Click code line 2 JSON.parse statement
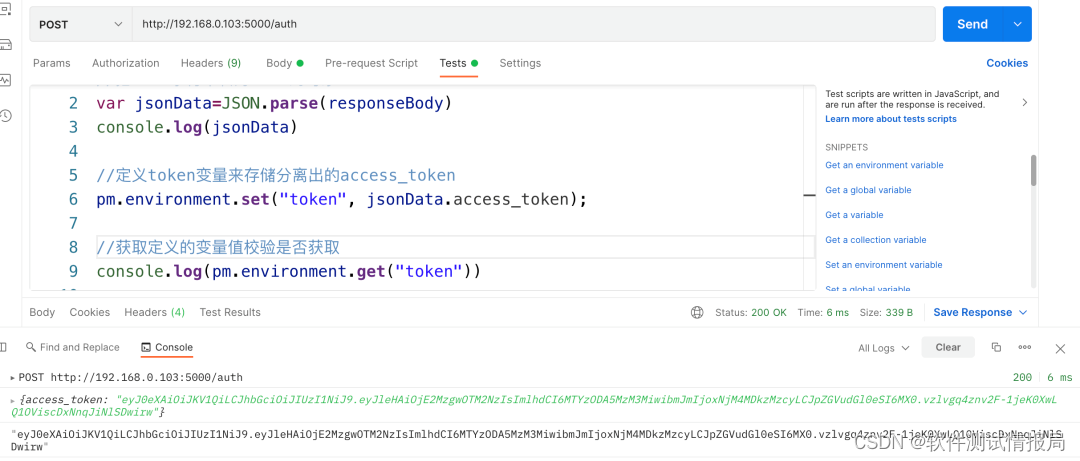This screenshot has width=1080, height=461. (x=274, y=103)
